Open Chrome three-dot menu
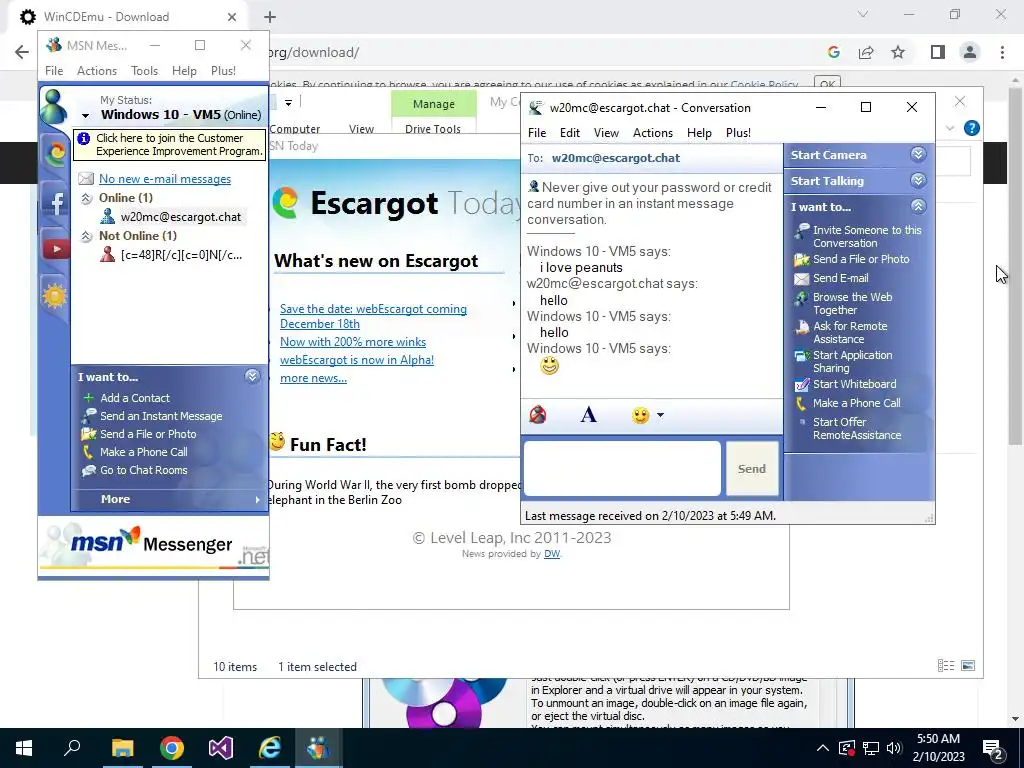This screenshot has height=768, width=1024. coord(1002,52)
